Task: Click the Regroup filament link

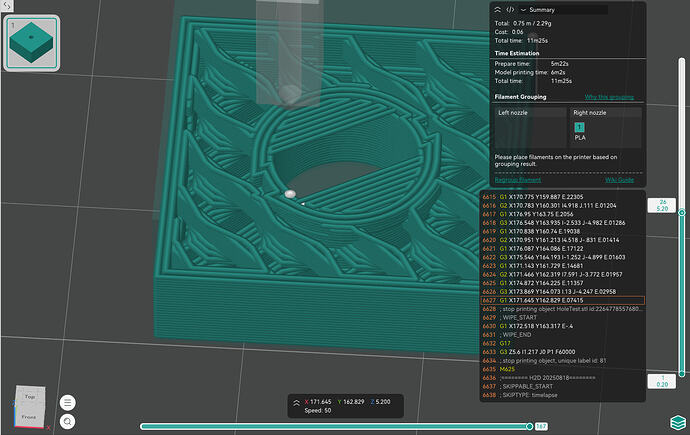Action: 518,179
